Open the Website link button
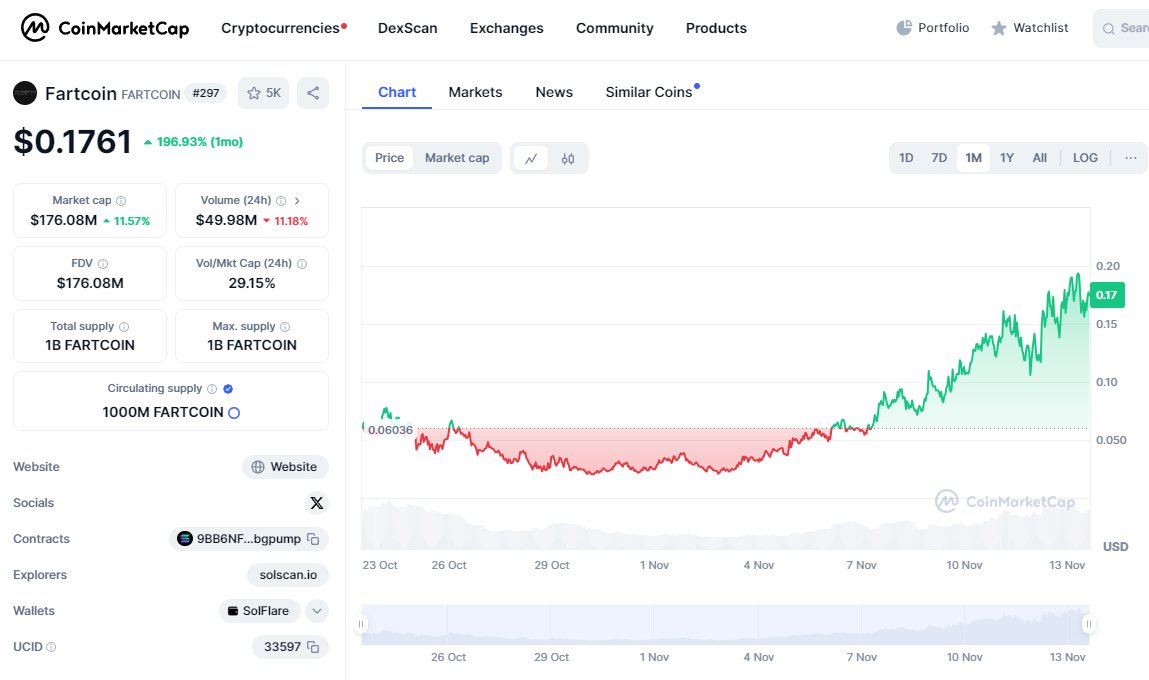 click(285, 467)
